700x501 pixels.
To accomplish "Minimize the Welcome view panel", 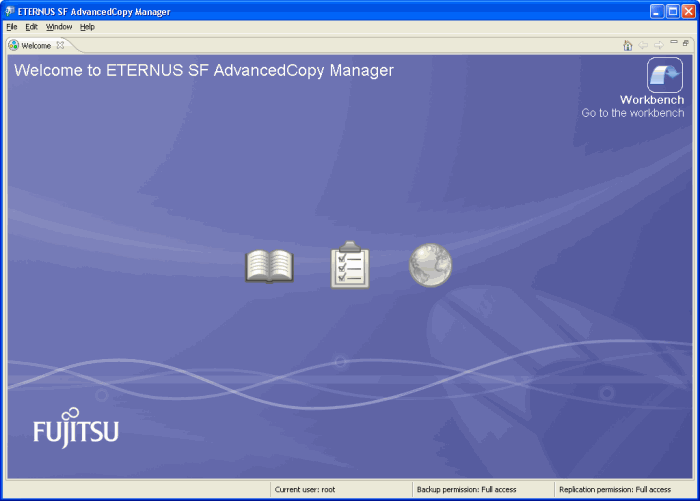I will click(x=674, y=42).
